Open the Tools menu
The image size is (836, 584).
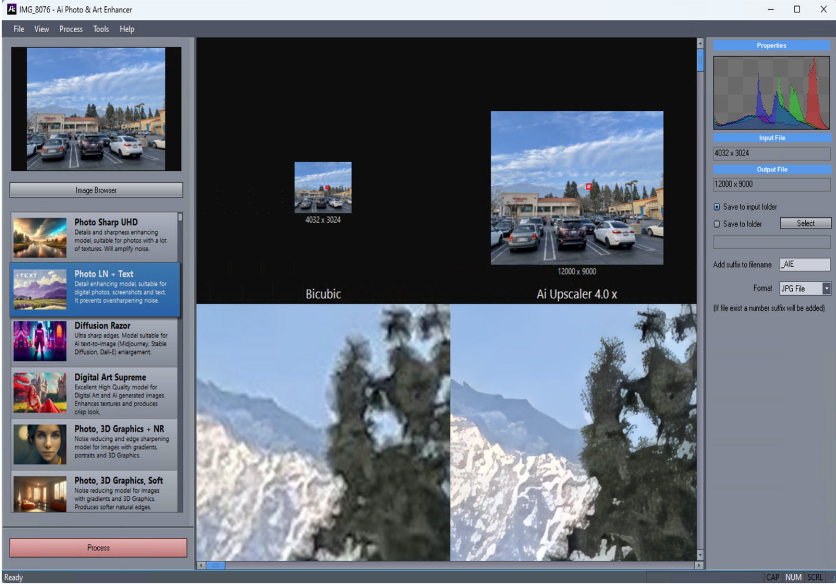point(101,29)
